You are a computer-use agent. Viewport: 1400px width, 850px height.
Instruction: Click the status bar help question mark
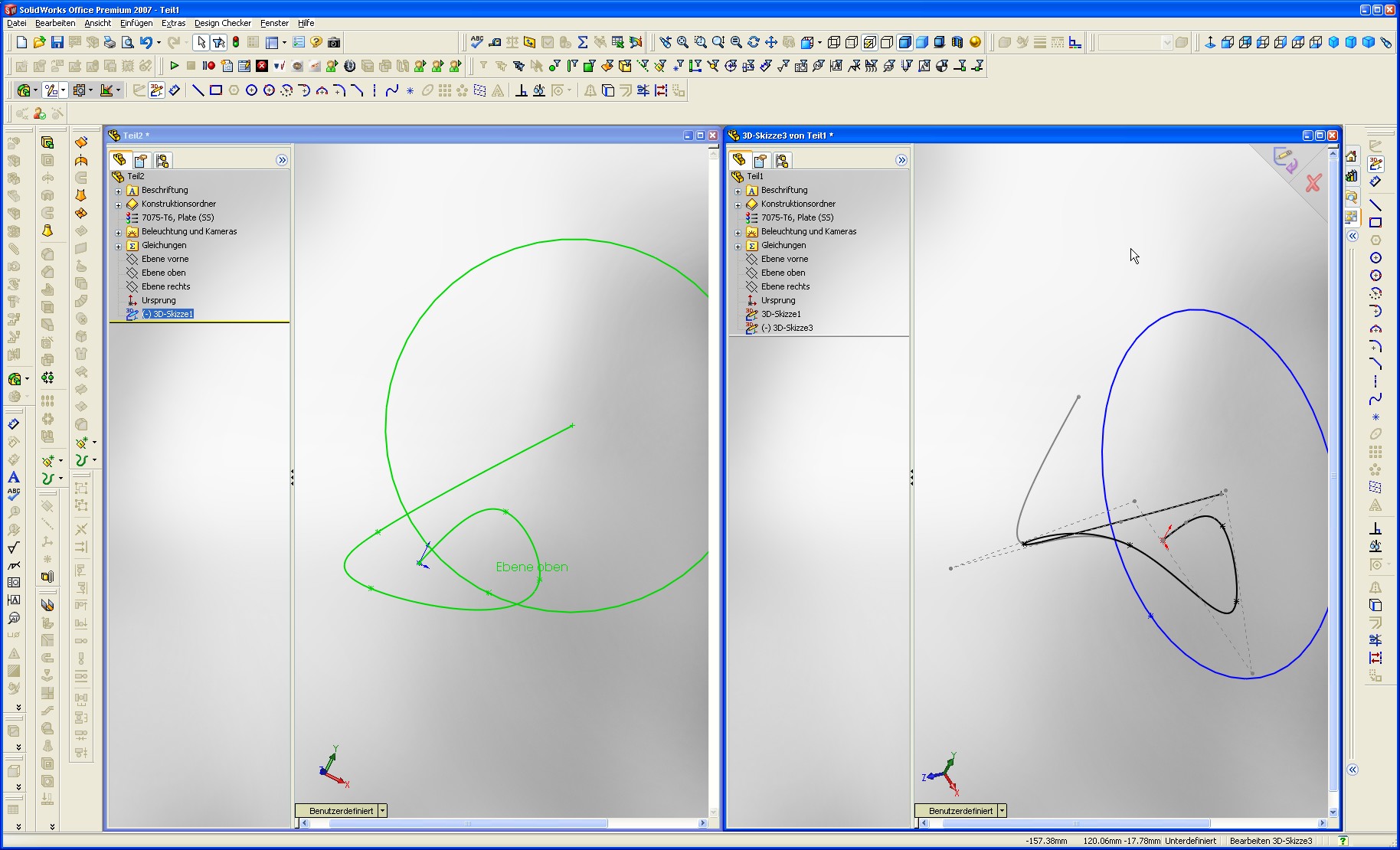pyautogui.click(x=1343, y=841)
